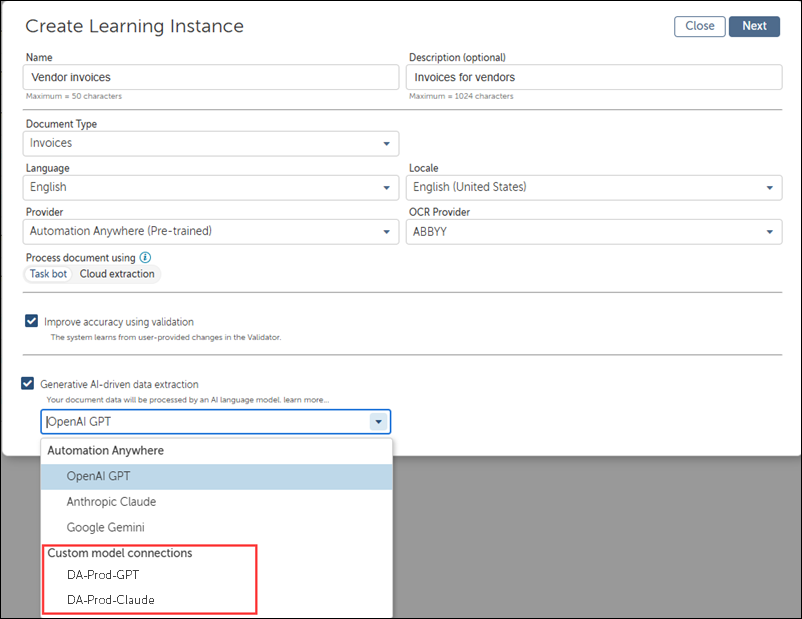Click the Maximum = 1024 characters hint
802x619 pixels.
point(461,96)
